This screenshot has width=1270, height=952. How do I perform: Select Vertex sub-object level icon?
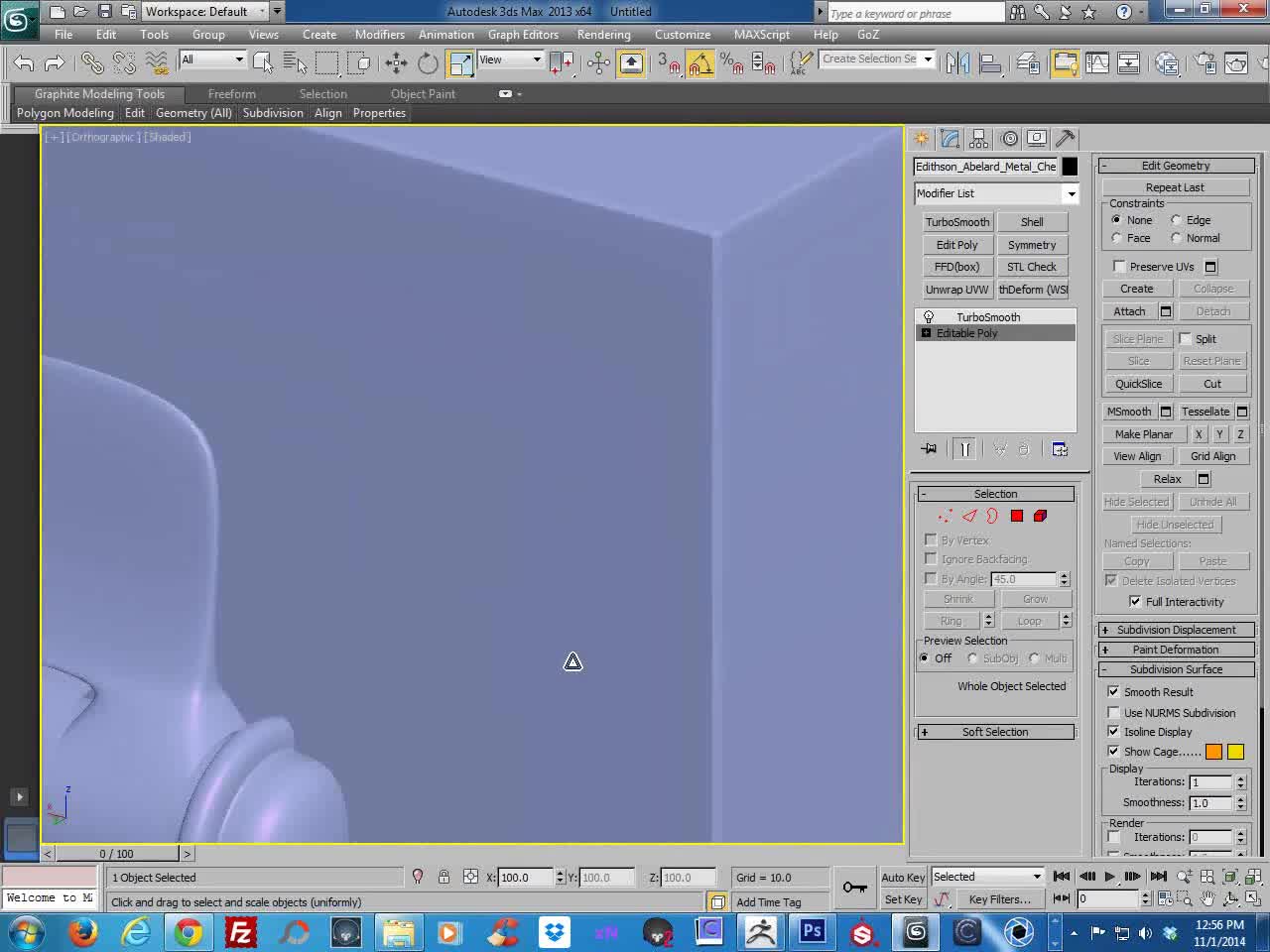point(945,516)
